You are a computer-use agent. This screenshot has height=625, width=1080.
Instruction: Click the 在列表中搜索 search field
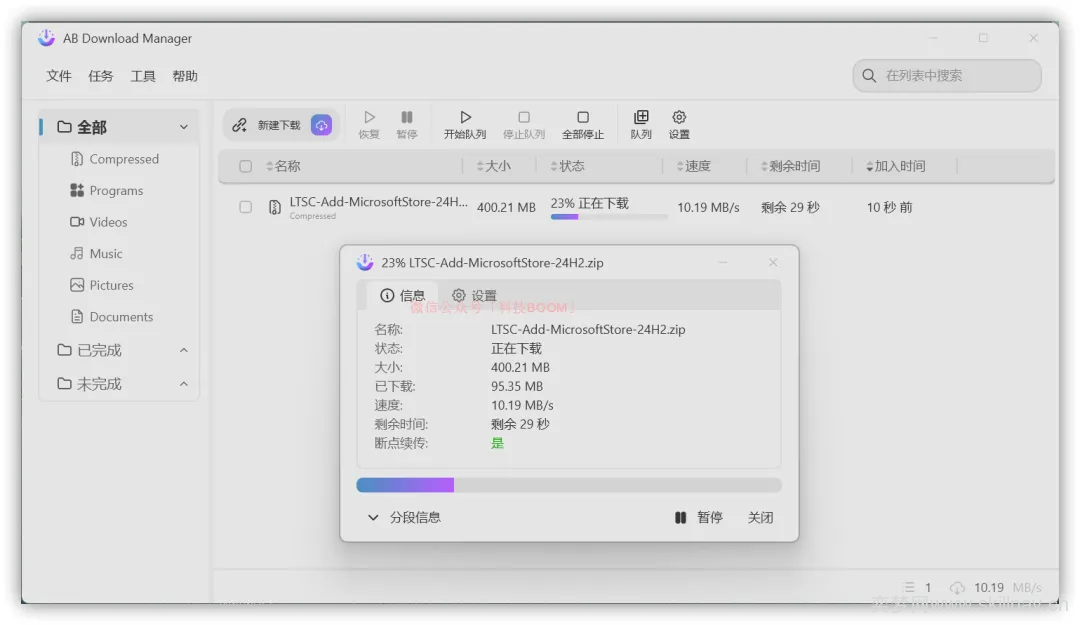point(947,76)
